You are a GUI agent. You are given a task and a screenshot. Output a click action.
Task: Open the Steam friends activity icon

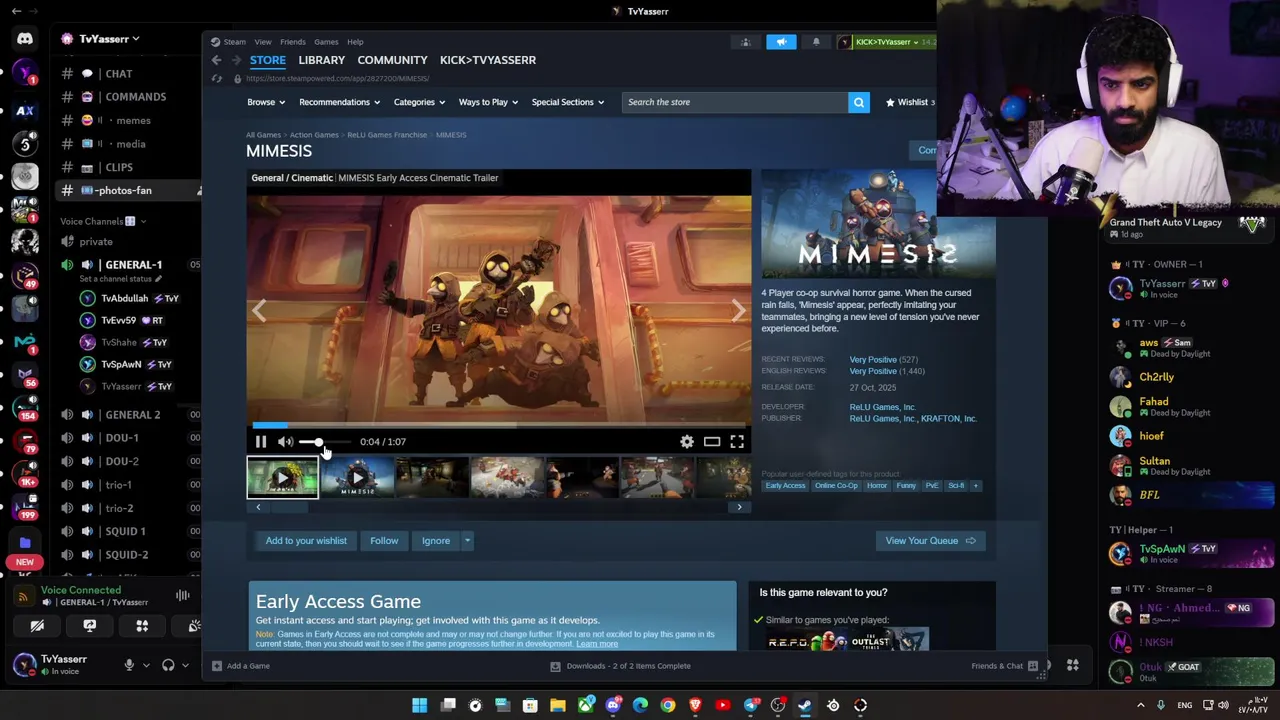[745, 42]
